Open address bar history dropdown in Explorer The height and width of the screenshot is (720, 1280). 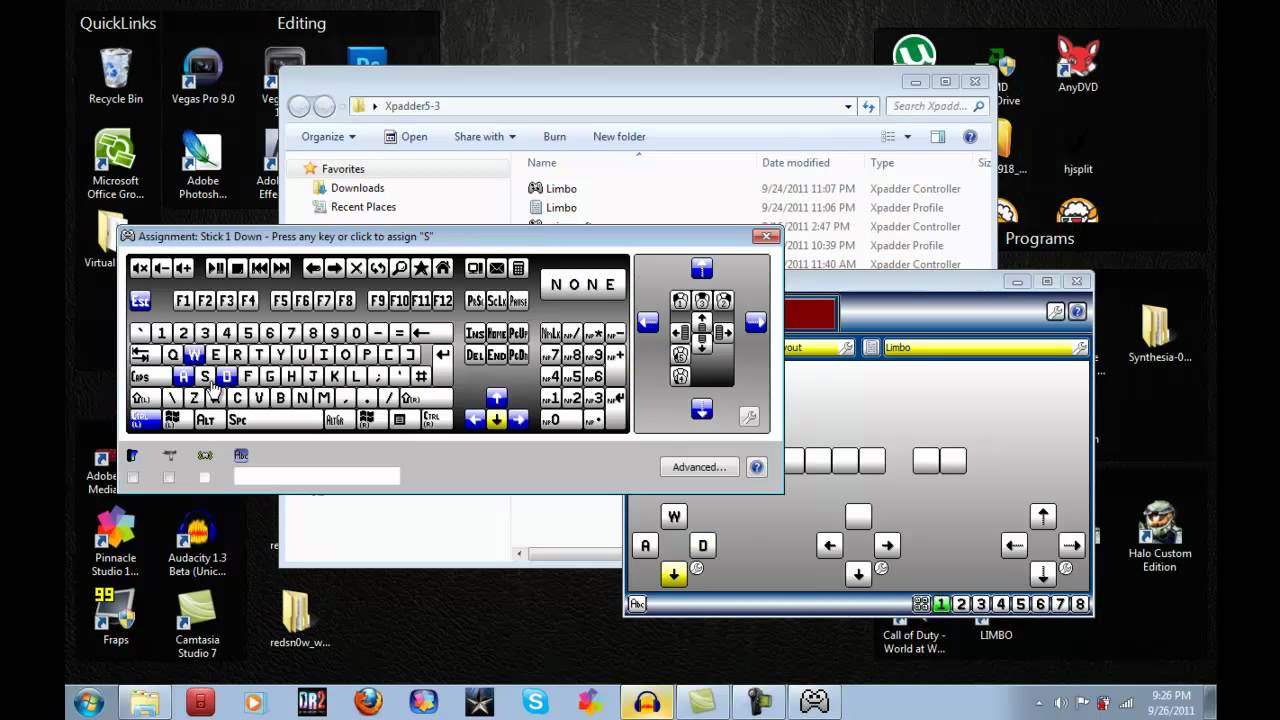tap(848, 106)
